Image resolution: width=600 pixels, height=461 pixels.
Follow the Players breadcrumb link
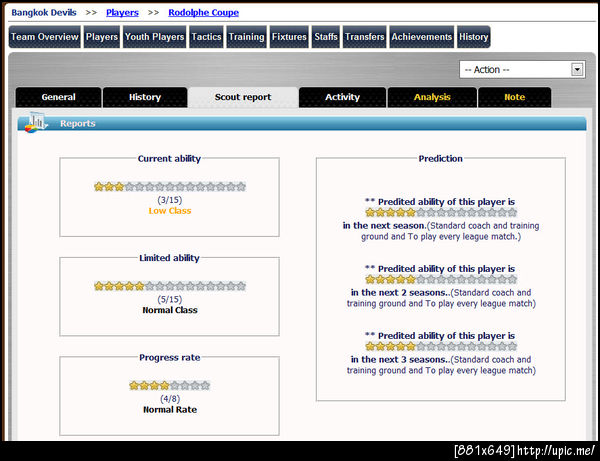(x=122, y=13)
